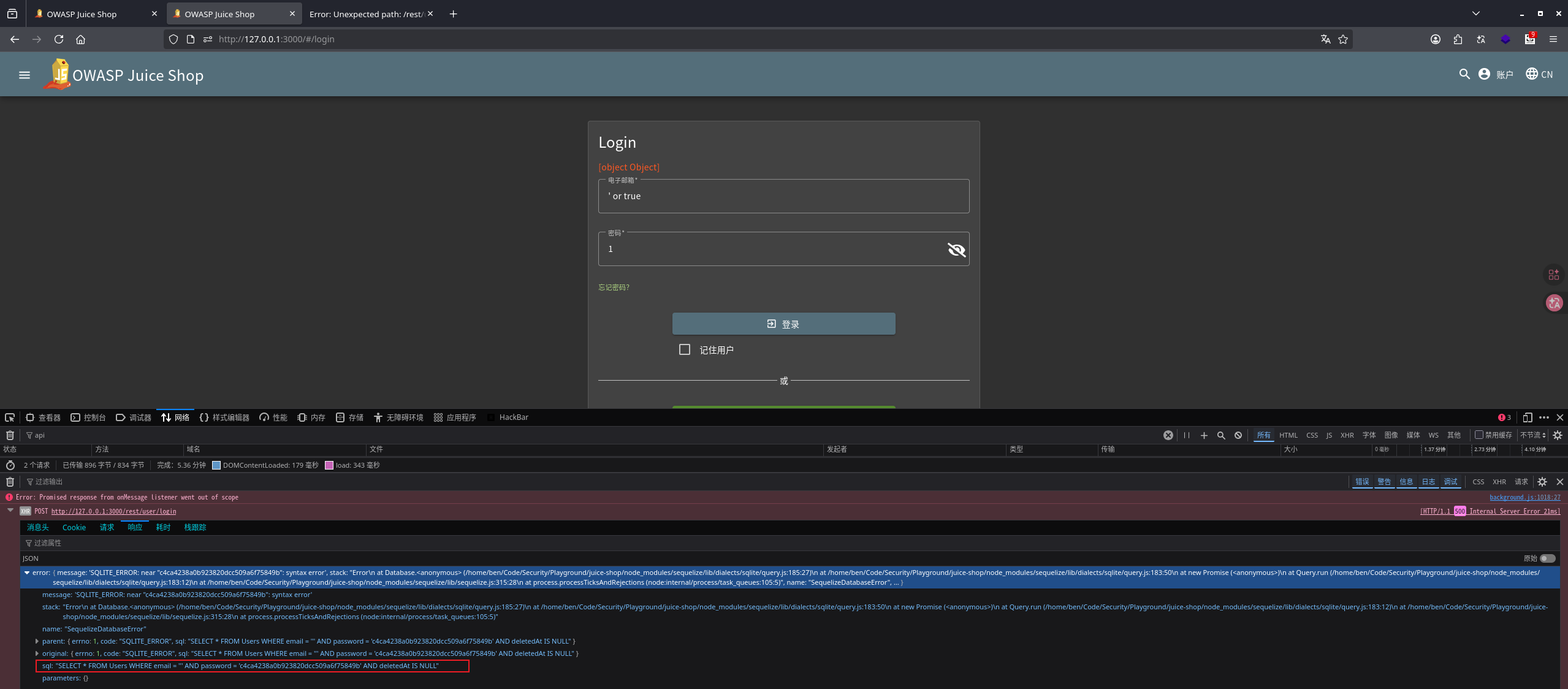Open the Firefox extensions puzzle icon
This screenshot has width=1568, height=689.
(x=1458, y=39)
